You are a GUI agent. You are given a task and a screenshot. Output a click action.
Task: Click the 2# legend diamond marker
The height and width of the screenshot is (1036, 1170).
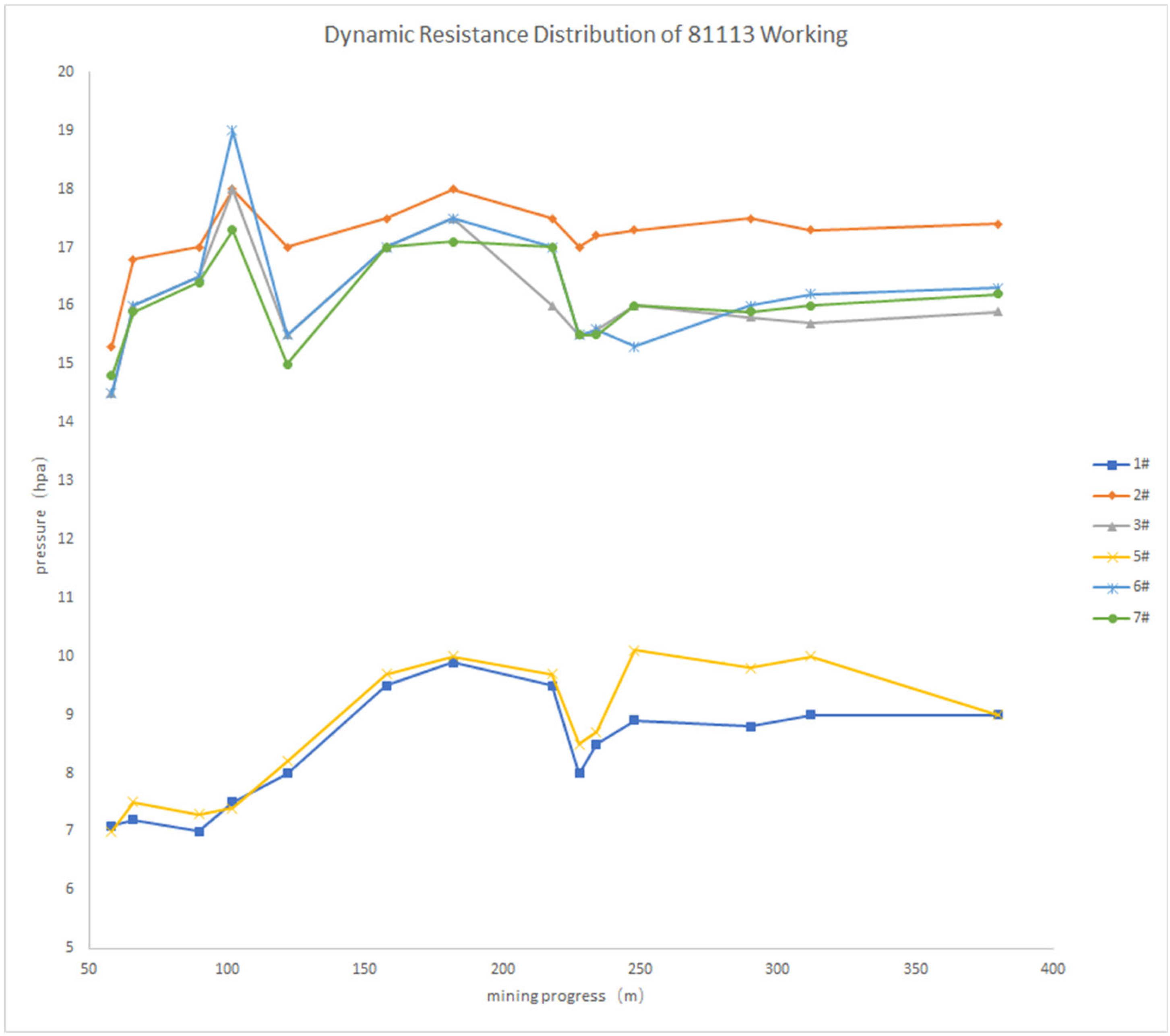1112,495
